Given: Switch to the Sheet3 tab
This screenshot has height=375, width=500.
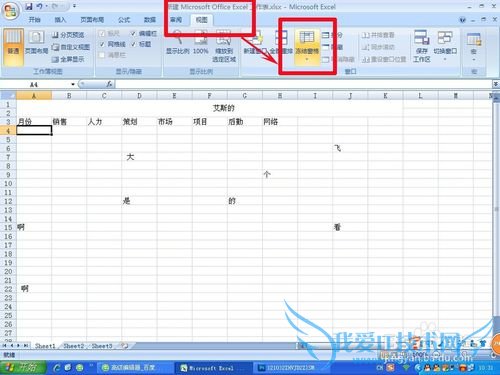Looking at the screenshot, I should pos(102,346).
